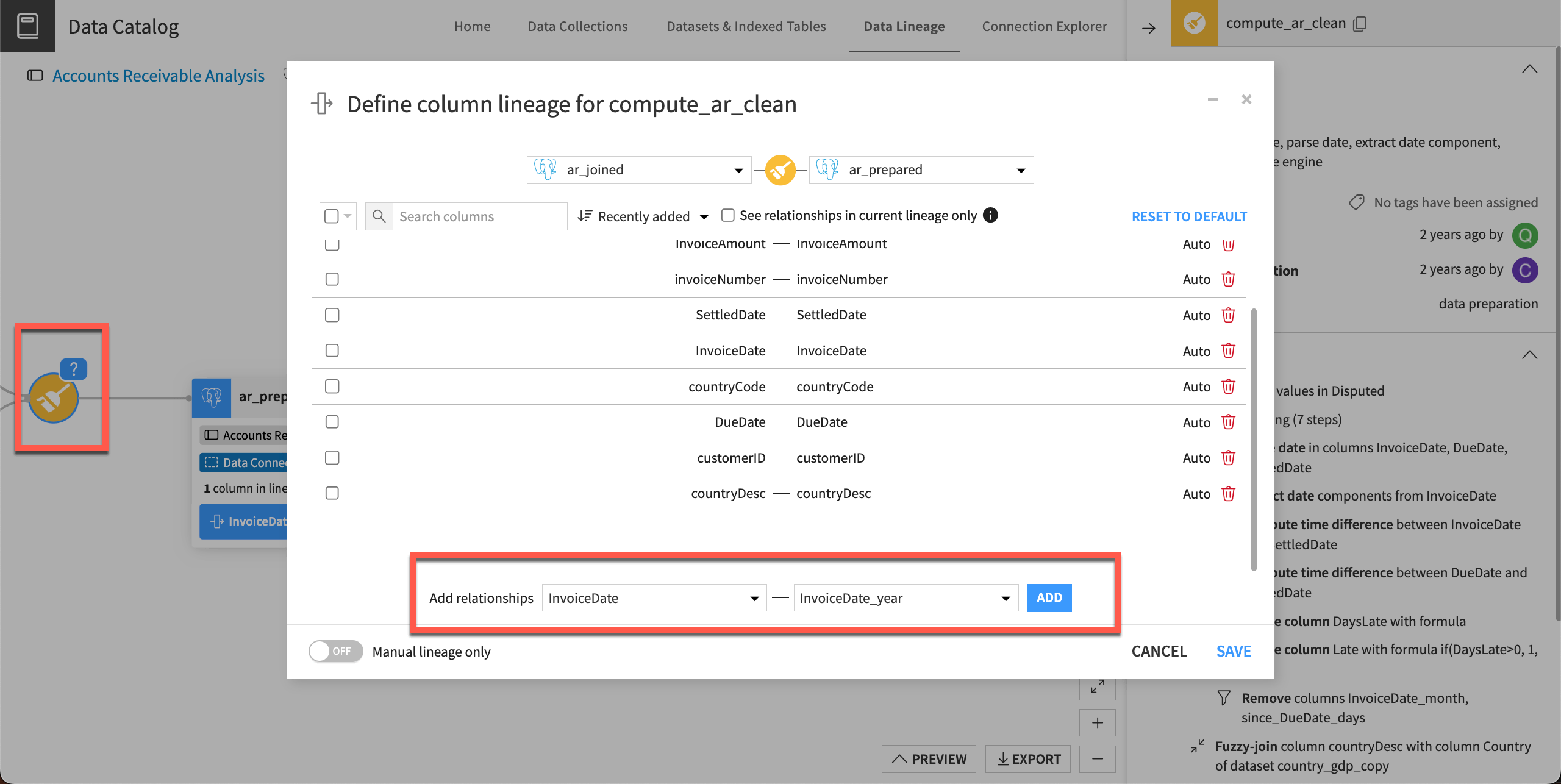
Task: Delete the invoiceNumber relationship
Action: click(1228, 279)
